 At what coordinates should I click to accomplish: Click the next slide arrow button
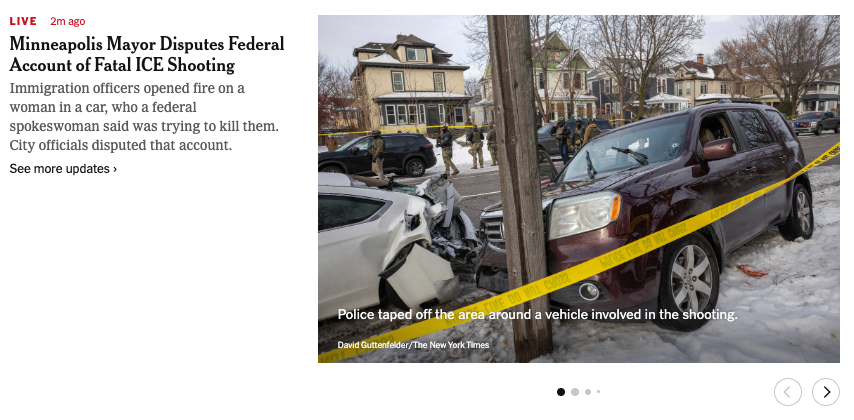[x=826, y=392]
